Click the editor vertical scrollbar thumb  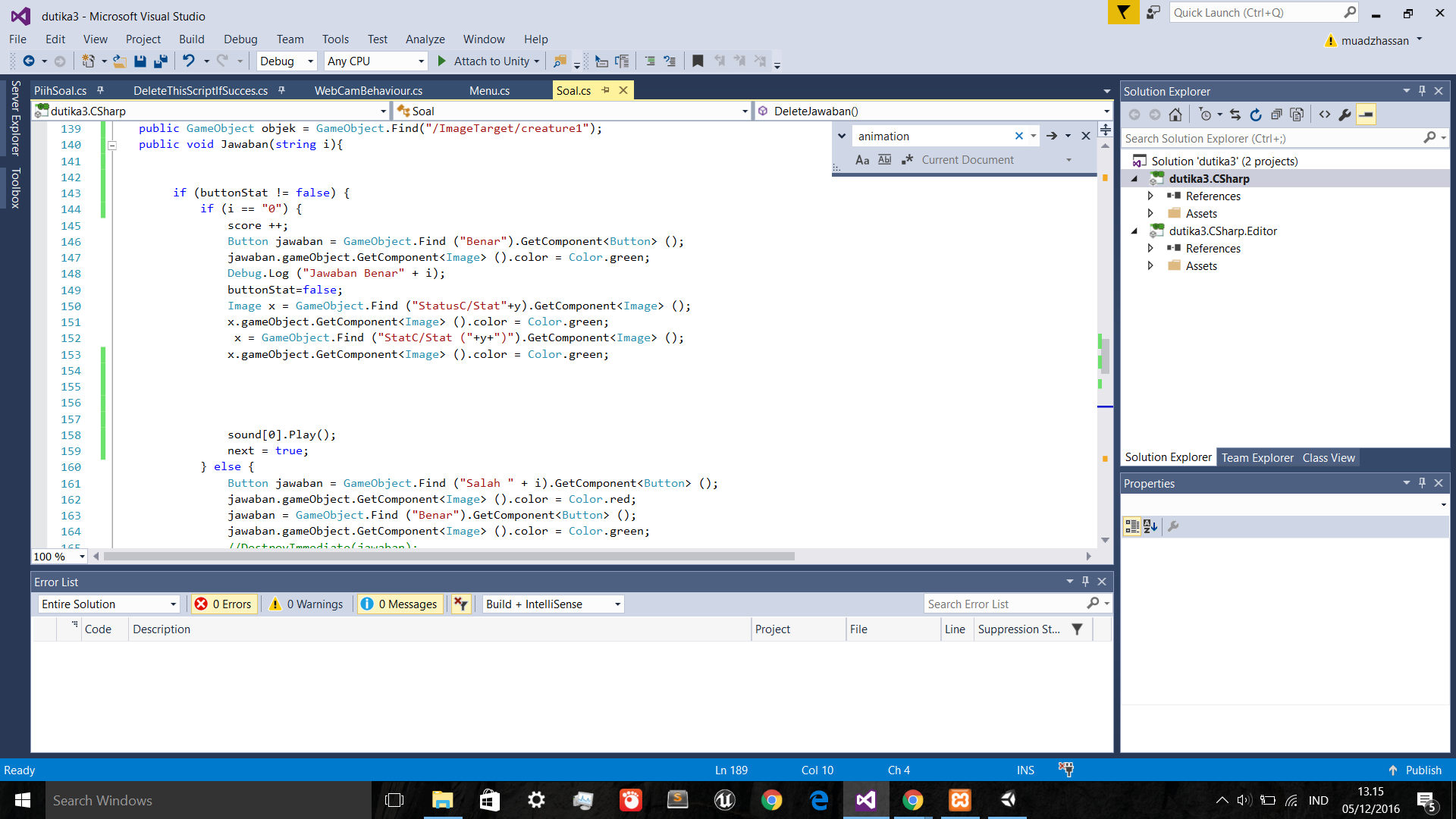tap(1106, 356)
